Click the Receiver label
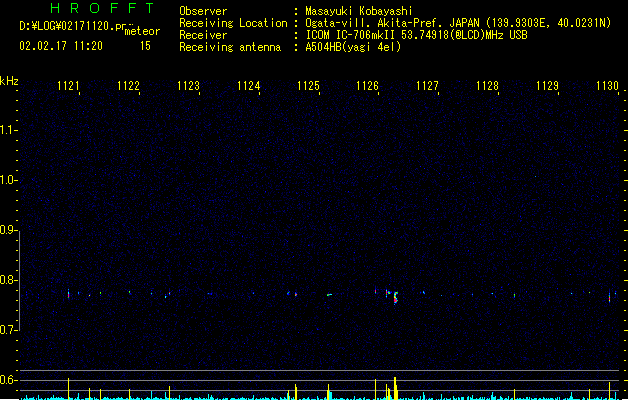The width and height of the screenshot is (629, 400). point(203,35)
